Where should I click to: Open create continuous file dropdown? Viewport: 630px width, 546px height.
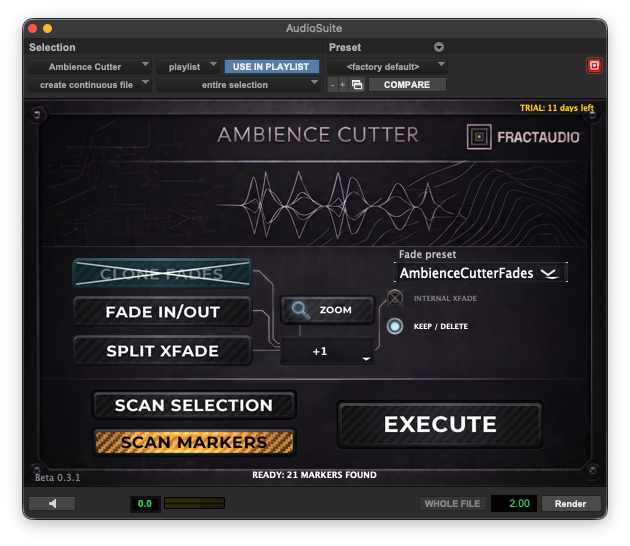pyautogui.click(x=89, y=85)
